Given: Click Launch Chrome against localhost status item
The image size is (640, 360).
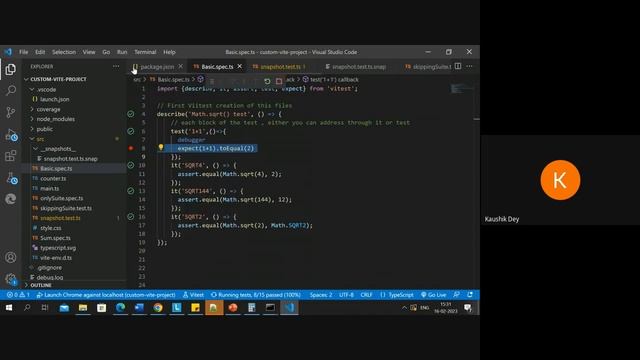Looking at the screenshot, I should pyautogui.click(x=106, y=295).
